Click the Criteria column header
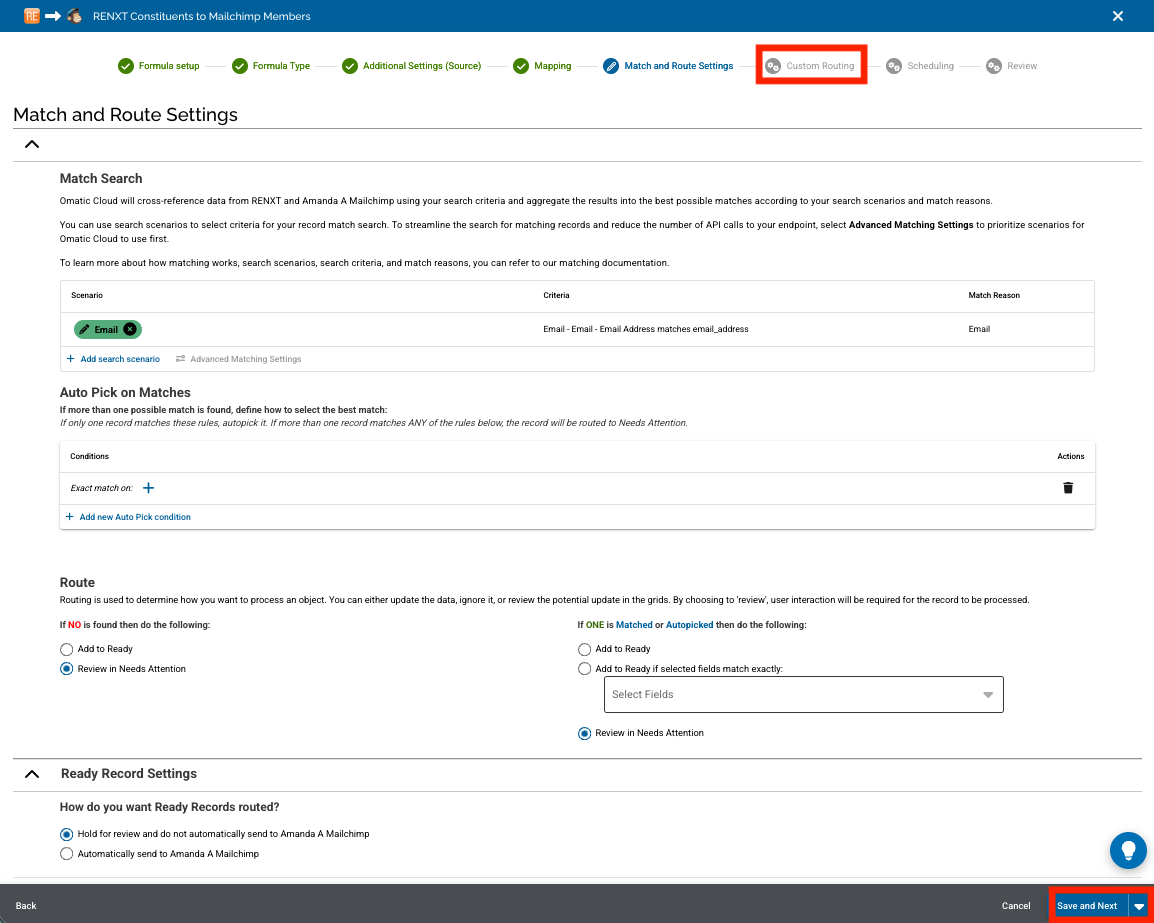This screenshot has width=1154, height=923. pyautogui.click(x=556, y=295)
